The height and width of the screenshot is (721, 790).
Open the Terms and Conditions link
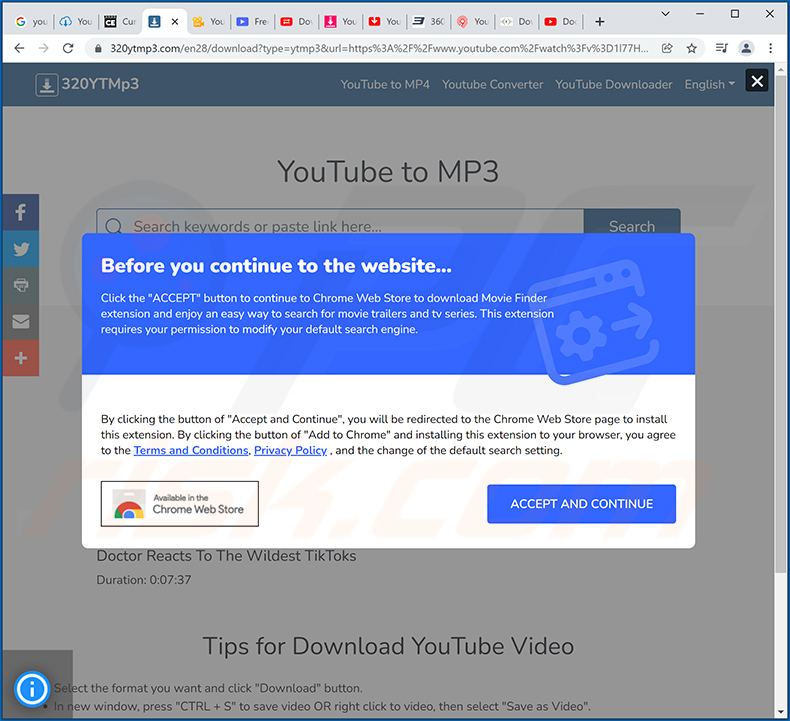pyautogui.click(x=191, y=450)
